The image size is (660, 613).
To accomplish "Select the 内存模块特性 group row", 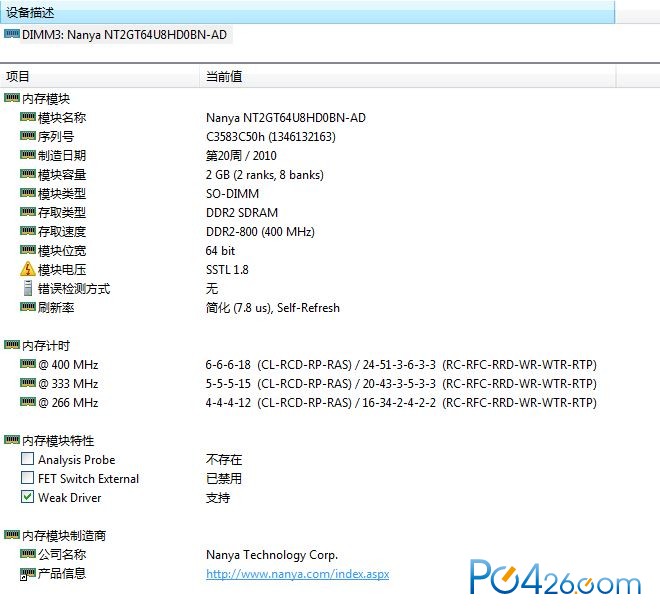I will [58, 441].
